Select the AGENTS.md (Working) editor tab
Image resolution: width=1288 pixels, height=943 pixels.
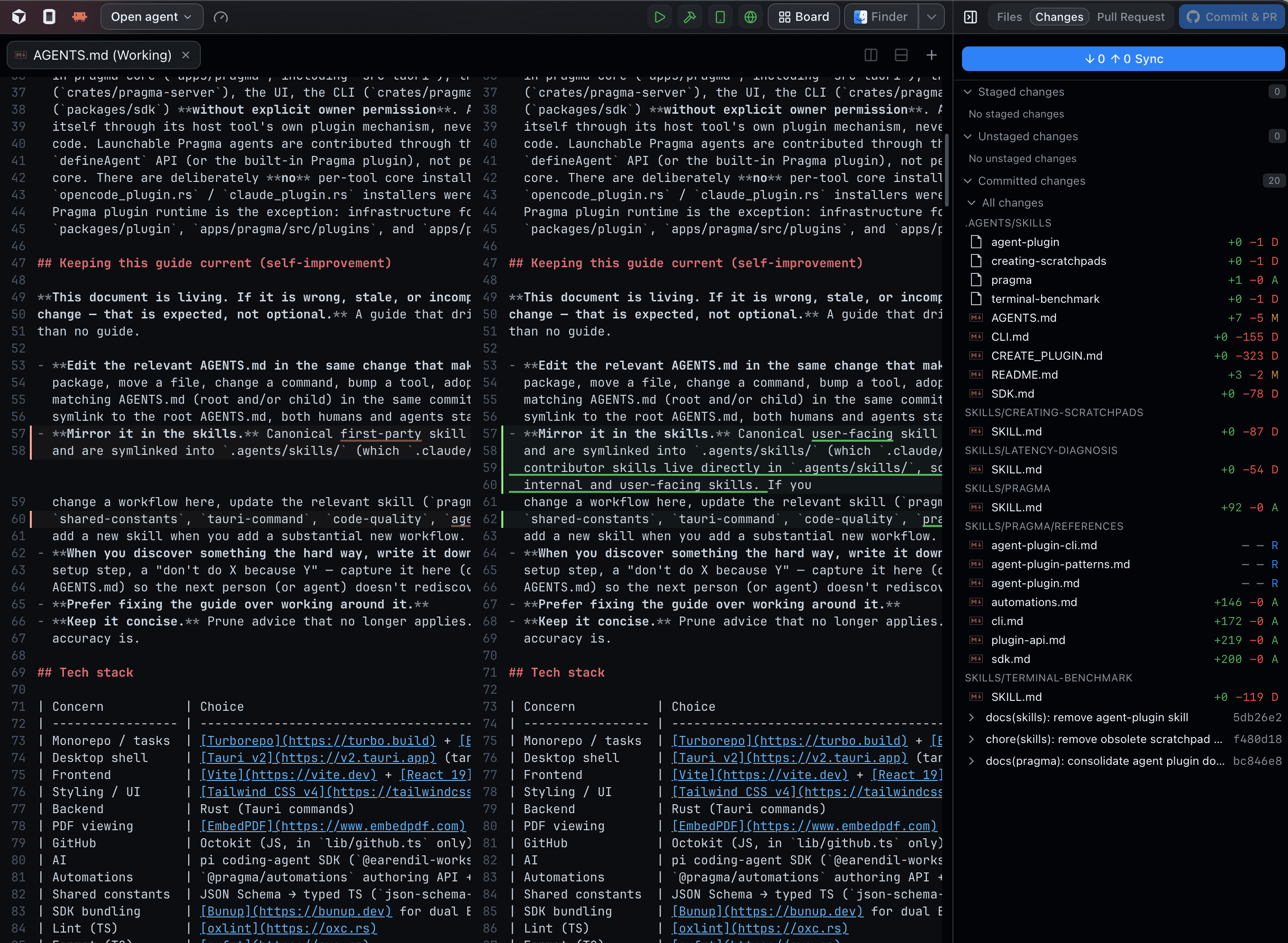(103, 55)
